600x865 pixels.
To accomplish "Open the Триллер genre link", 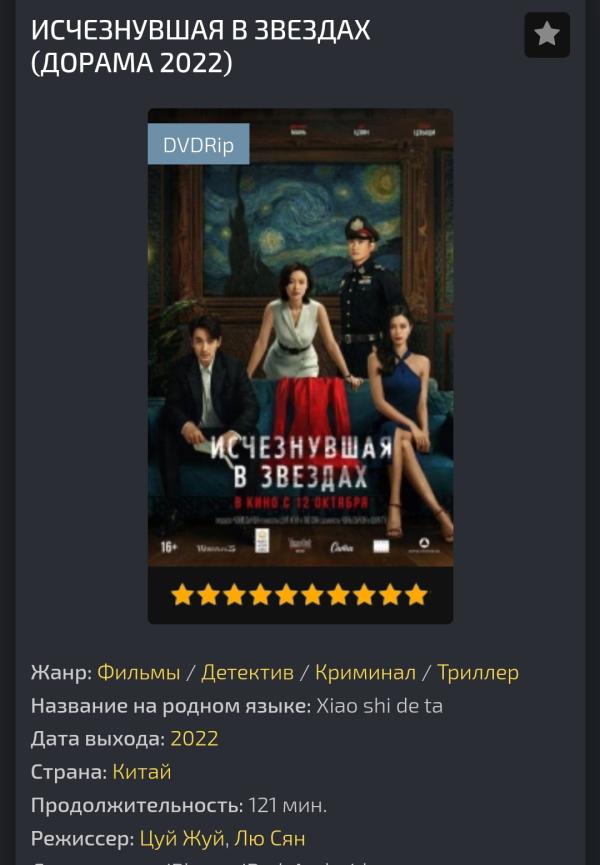I will pyautogui.click(x=478, y=672).
